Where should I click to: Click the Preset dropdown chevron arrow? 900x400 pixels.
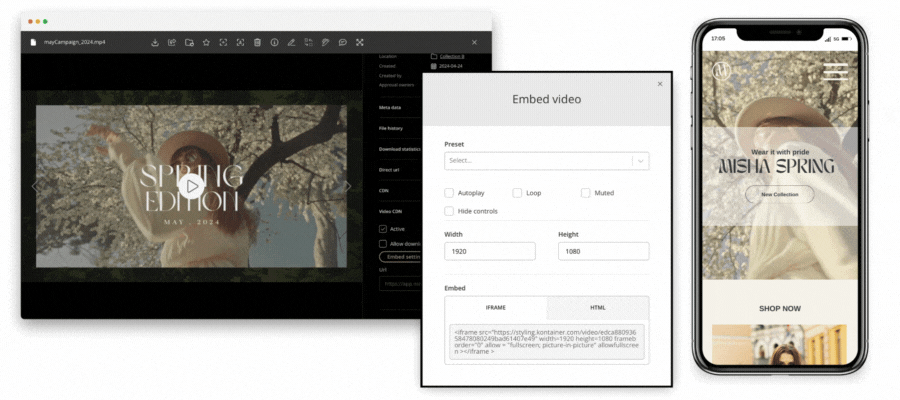pos(641,161)
